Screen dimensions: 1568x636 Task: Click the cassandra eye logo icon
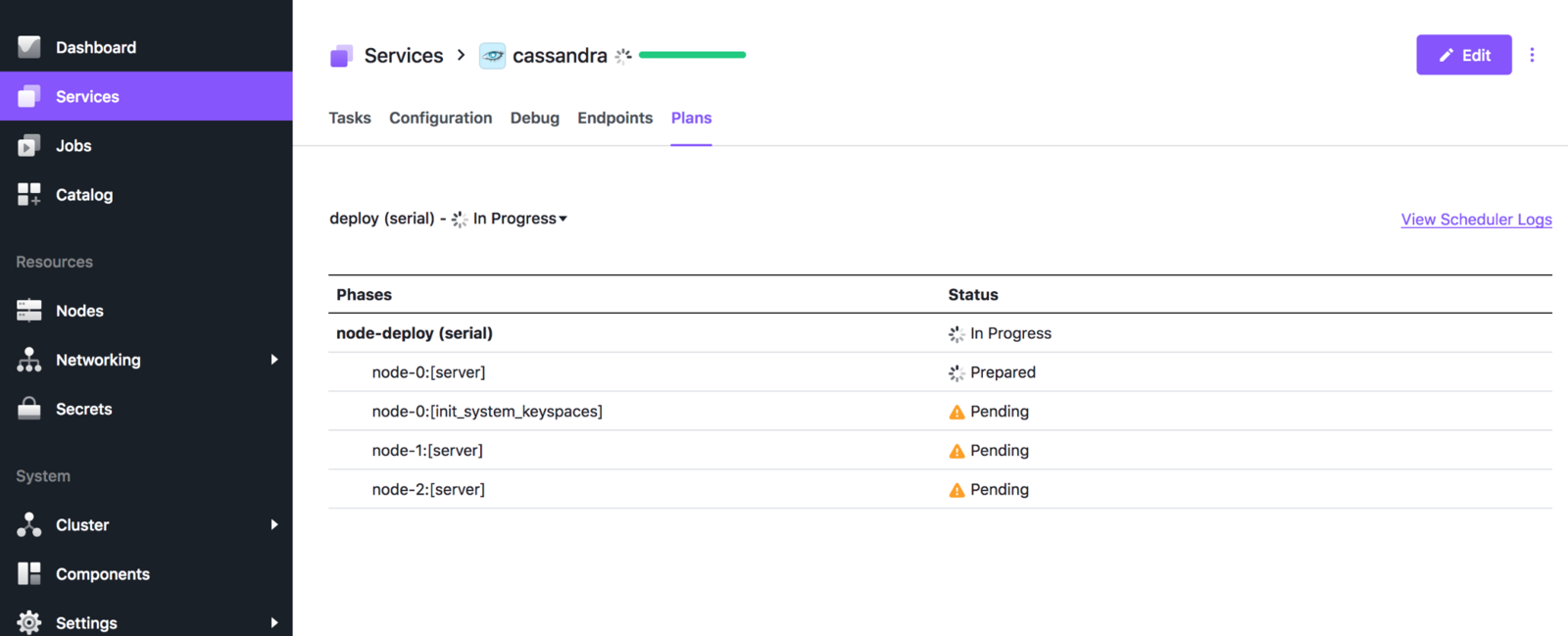pos(493,56)
